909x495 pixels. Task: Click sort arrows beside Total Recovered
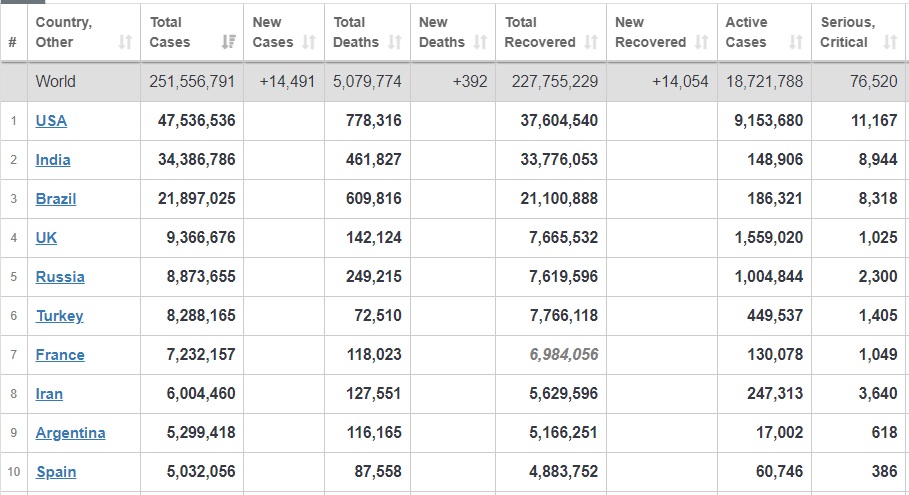coord(591,42)
